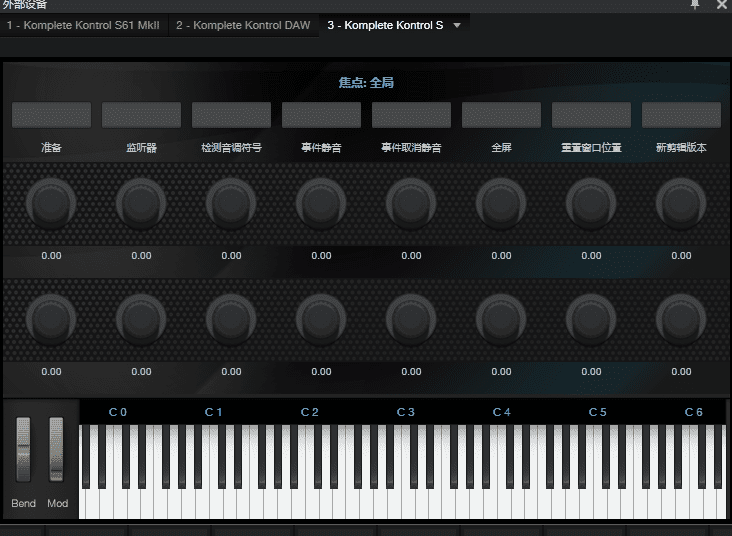Click the 全屏 label
Image resolution: width=732 pixels, height=536 pixels.
coord(501,148)
